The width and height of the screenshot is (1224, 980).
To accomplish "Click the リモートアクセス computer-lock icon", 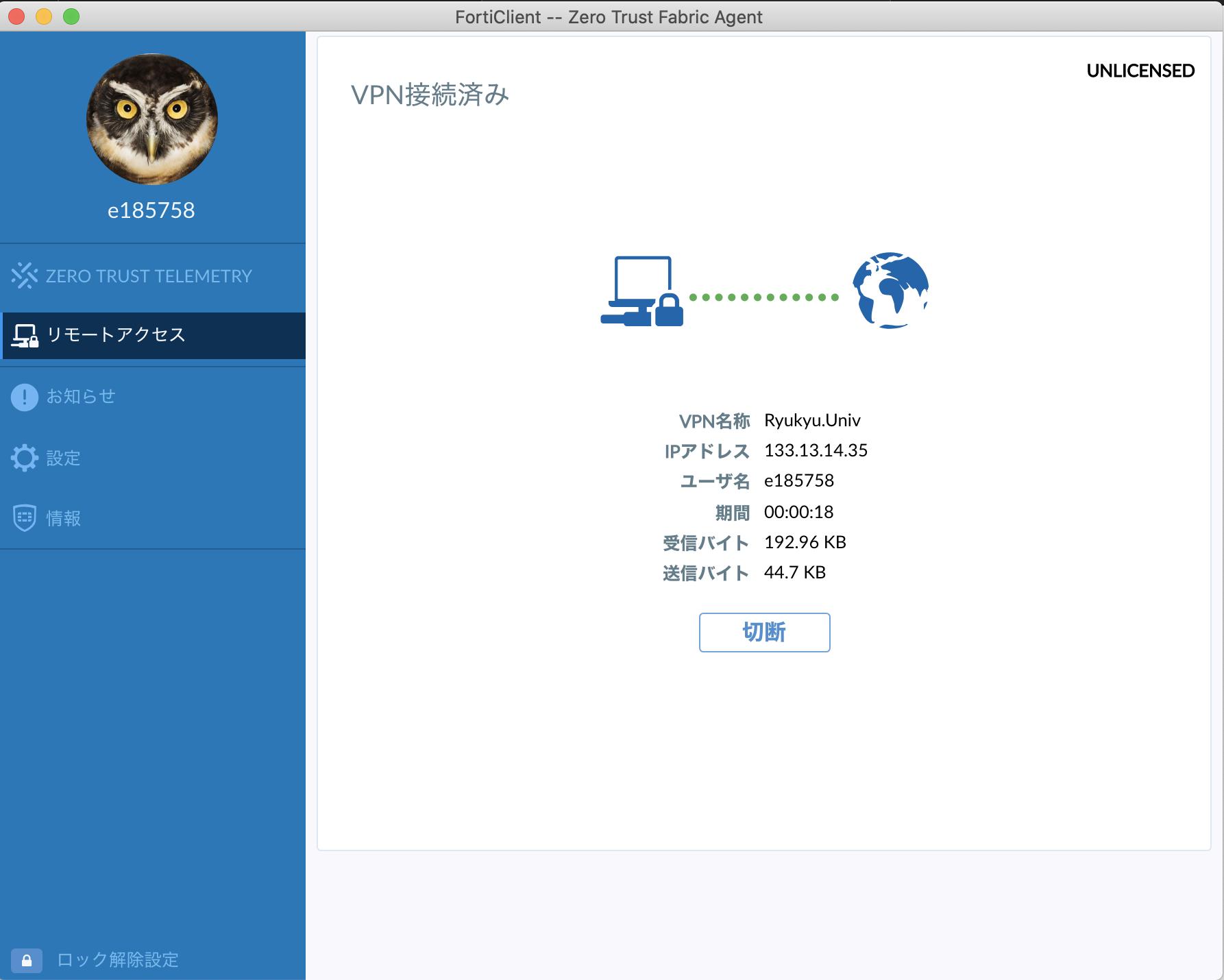I will click(25, 335).
